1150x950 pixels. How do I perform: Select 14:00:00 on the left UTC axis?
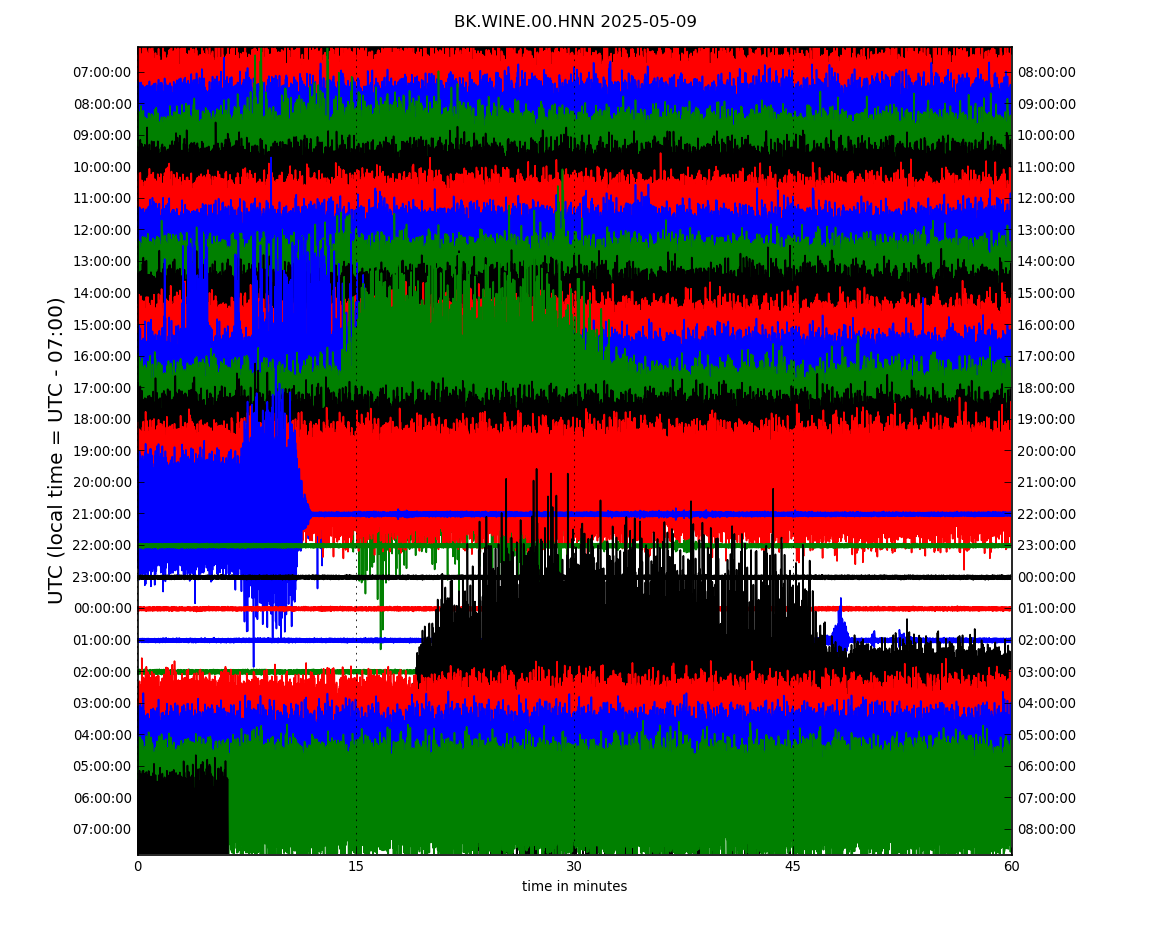(103, 293)
